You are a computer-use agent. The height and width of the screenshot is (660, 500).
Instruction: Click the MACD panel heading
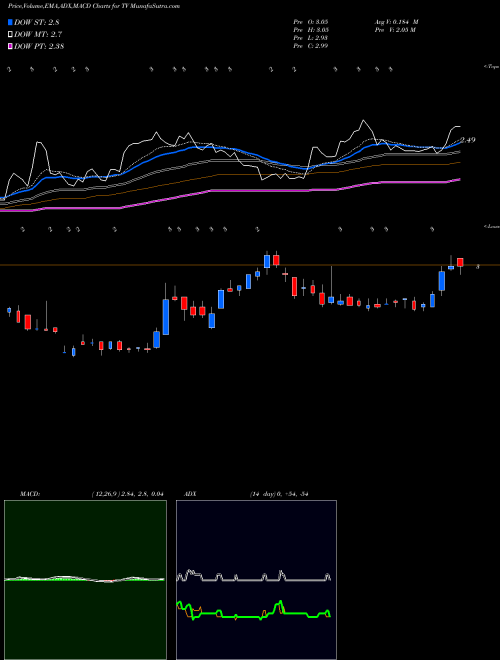(x=29, y=494)
